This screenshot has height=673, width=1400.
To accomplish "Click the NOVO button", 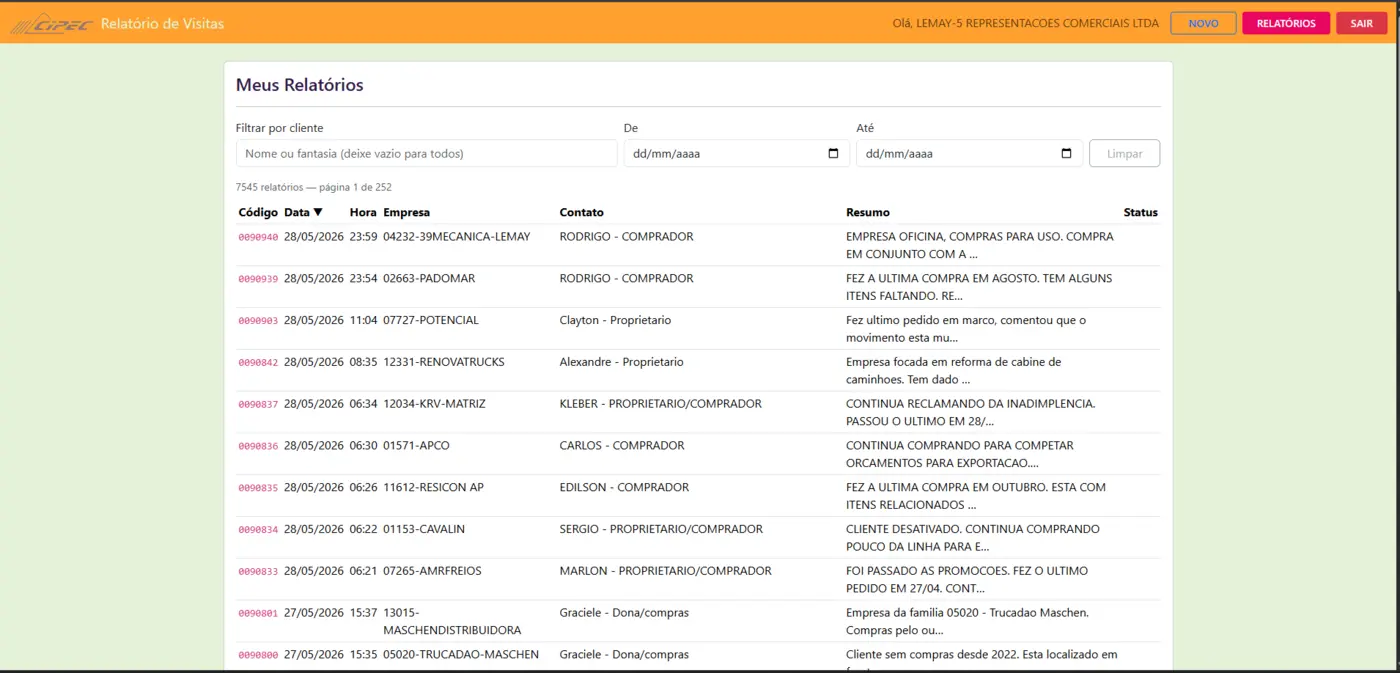I will 1203,23.
